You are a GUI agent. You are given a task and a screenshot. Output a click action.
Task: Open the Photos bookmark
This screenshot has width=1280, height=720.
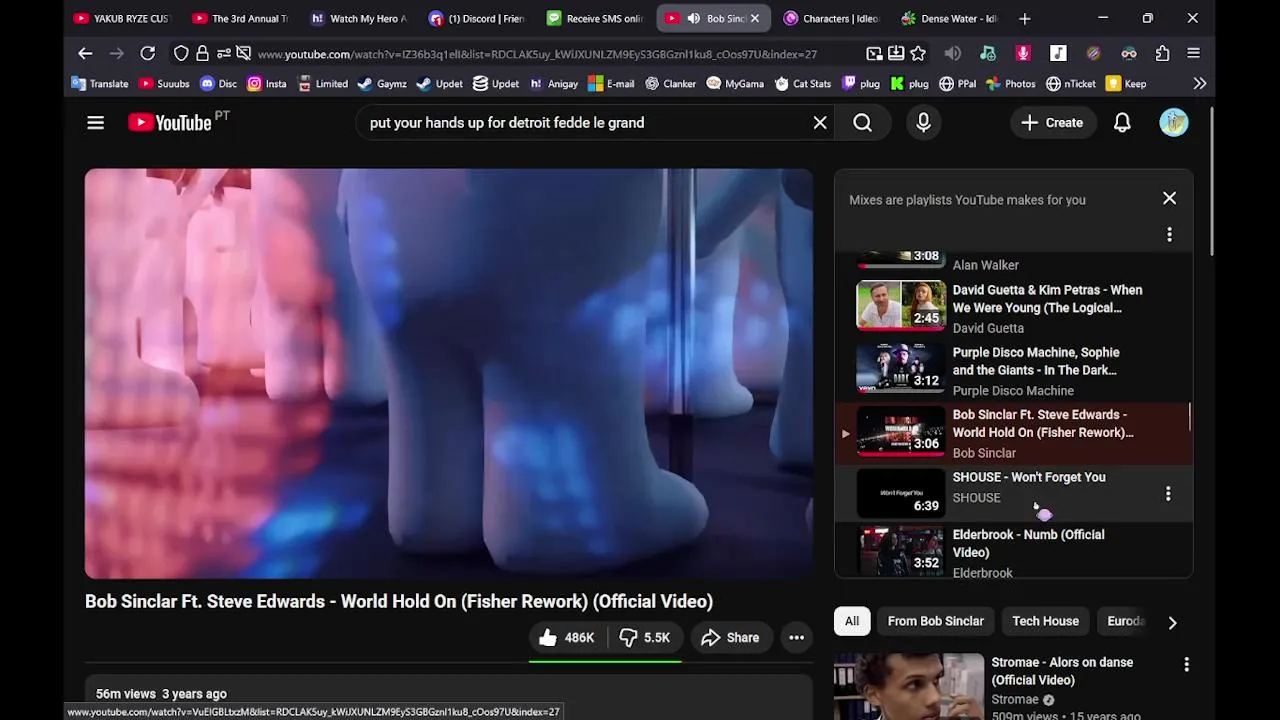pyautogui.click(x=1010, y=84)
